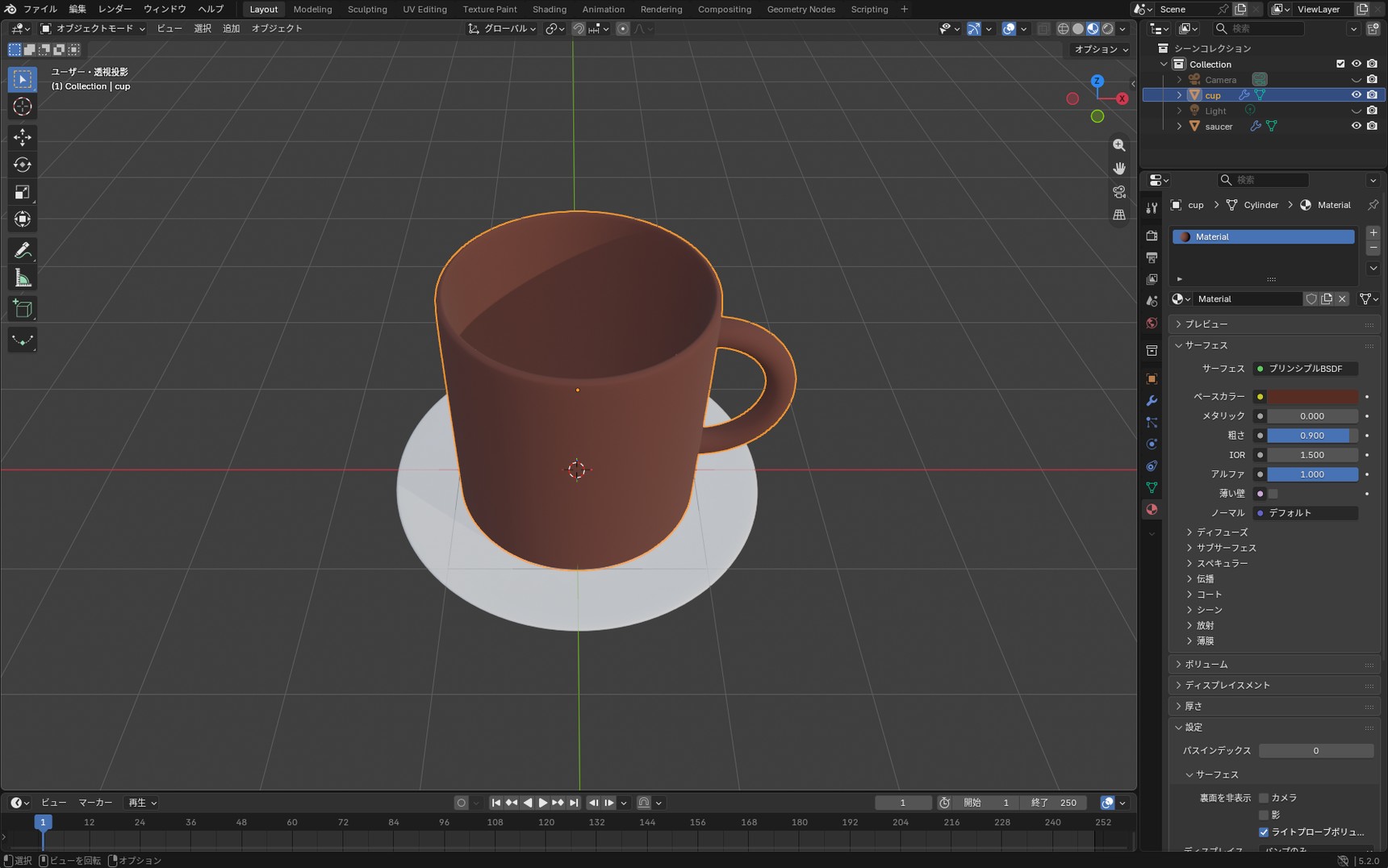Select the Scale tool
Viewport: 1388px width, 868px height.
click(23, 192)
